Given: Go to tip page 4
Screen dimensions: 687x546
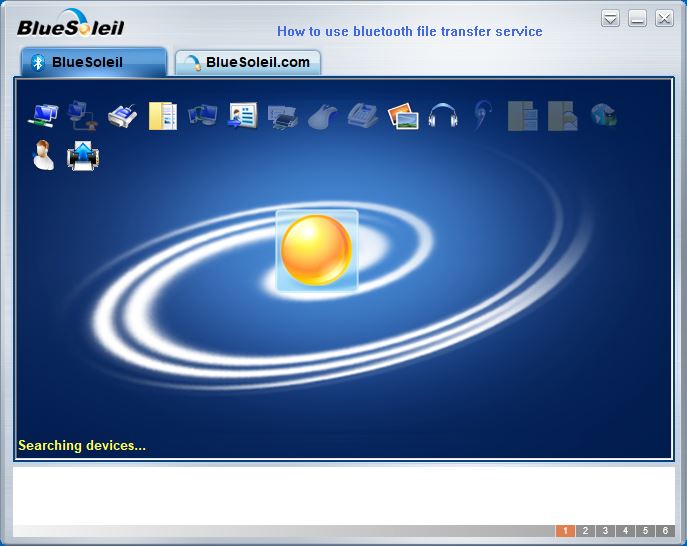Looking at the screenshot, I should (626, 531).
